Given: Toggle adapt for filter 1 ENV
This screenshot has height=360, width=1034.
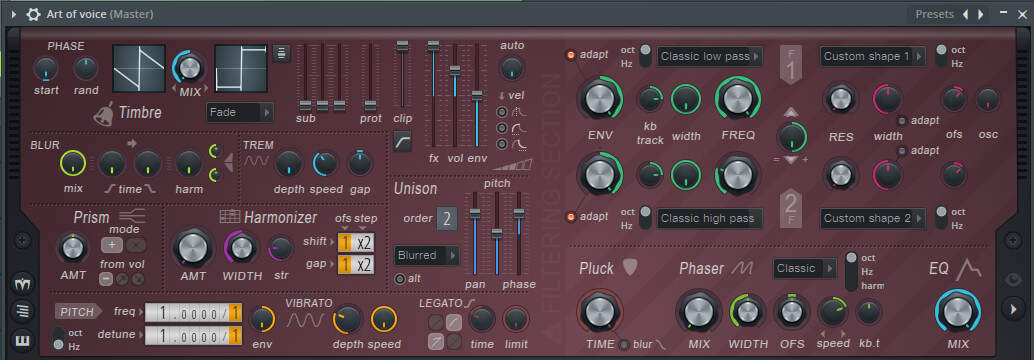Looking at the screenshot, I should tap(571, 55).
